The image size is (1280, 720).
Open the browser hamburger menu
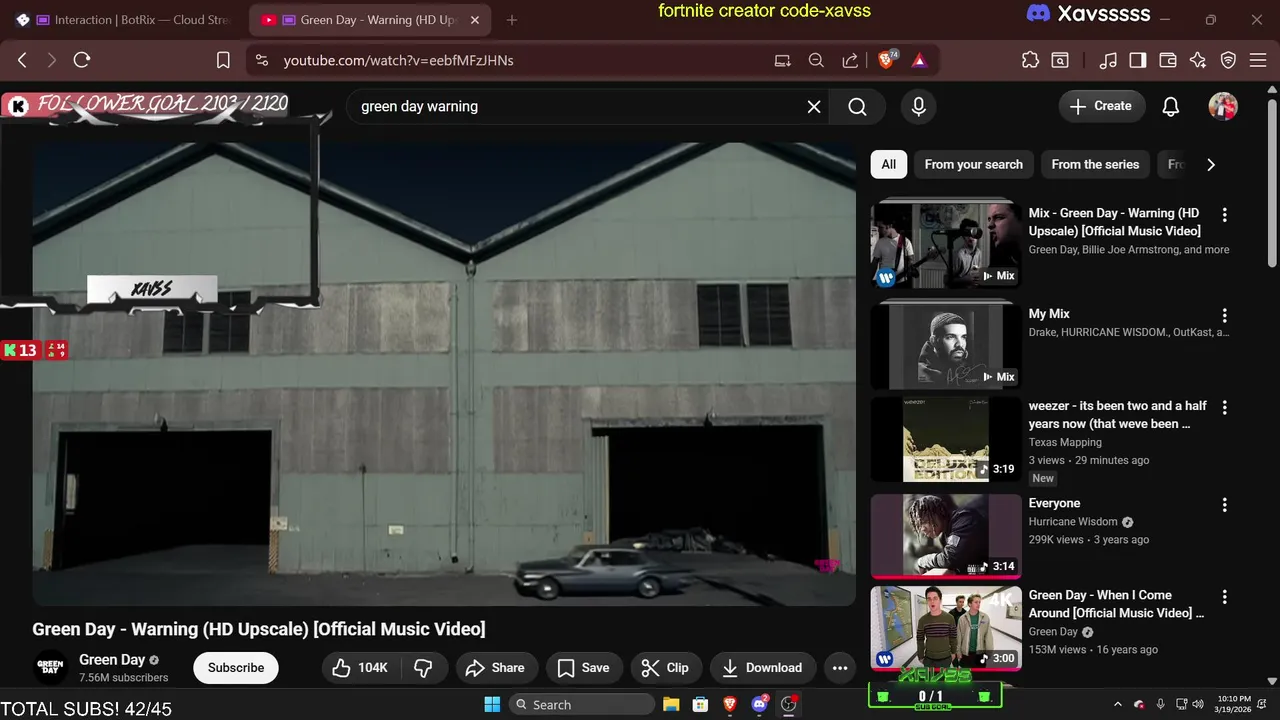tap(1258, 60)
